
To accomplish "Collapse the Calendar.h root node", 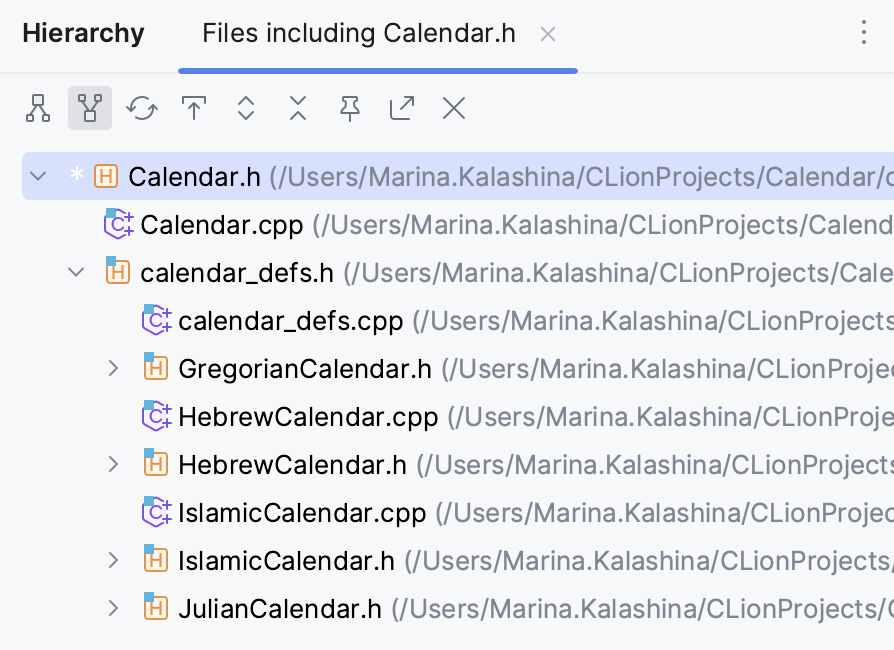I will 37,176.
